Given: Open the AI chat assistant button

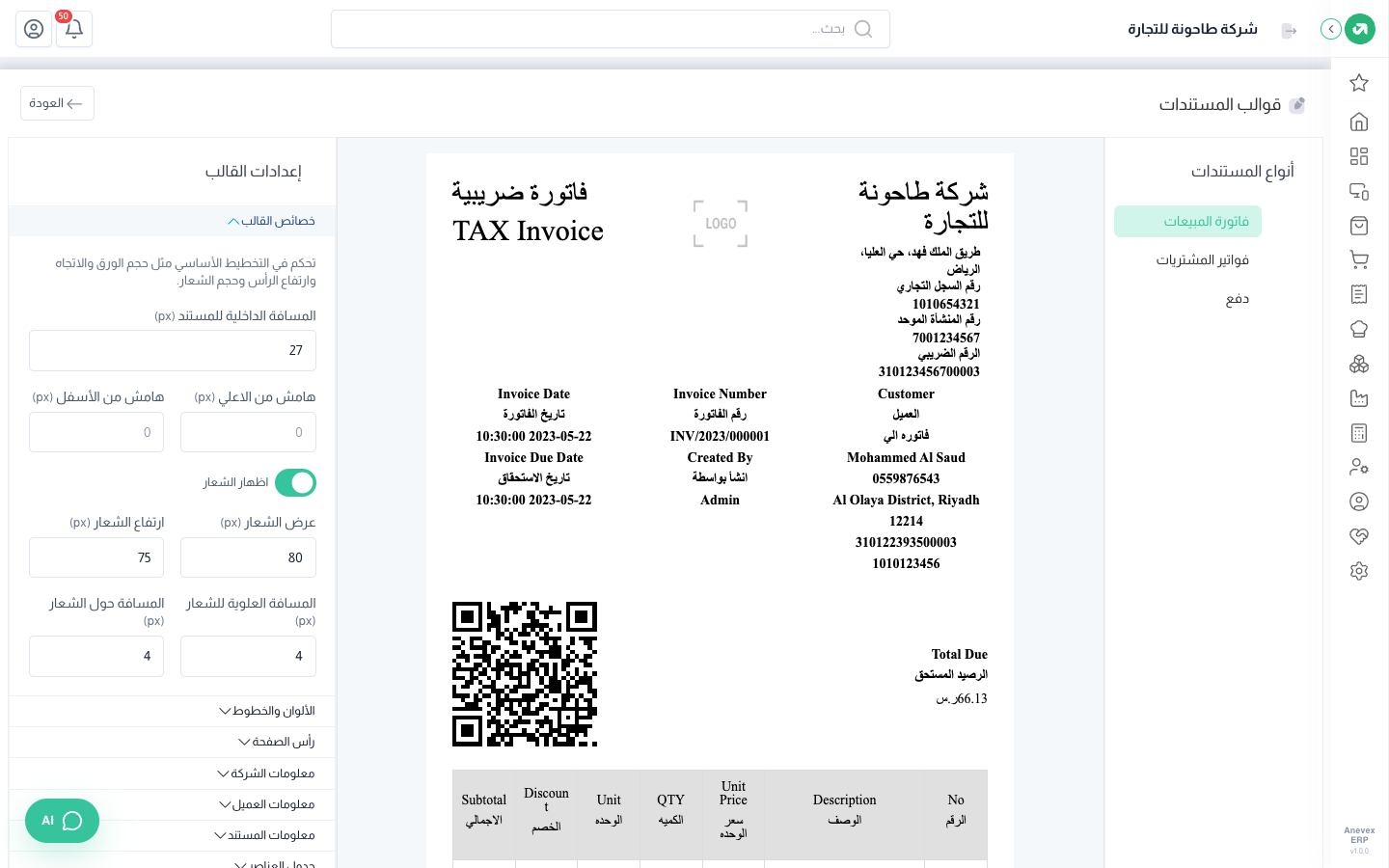Looking at the screenshot, I should (x=62, y=821).
